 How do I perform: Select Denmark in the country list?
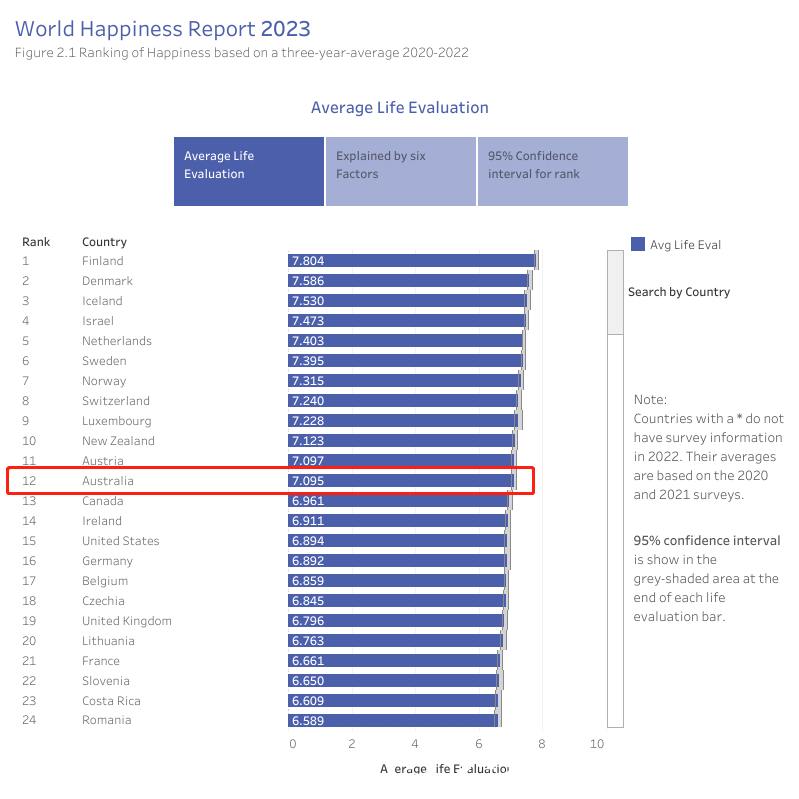(107, 281)
